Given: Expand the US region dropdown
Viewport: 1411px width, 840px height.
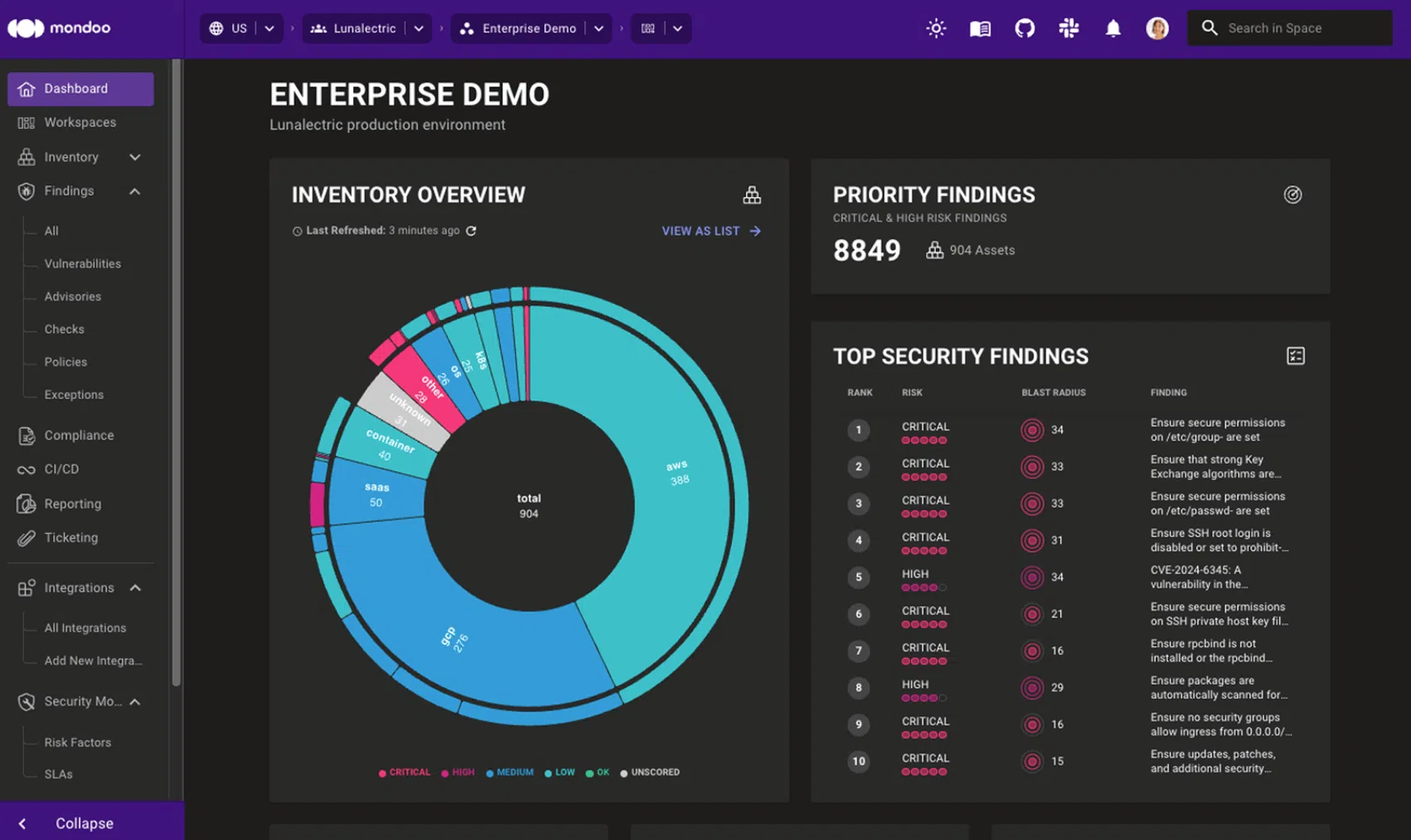Looking at the screenshot, I should pyautogui.click(x=269, y=28).
